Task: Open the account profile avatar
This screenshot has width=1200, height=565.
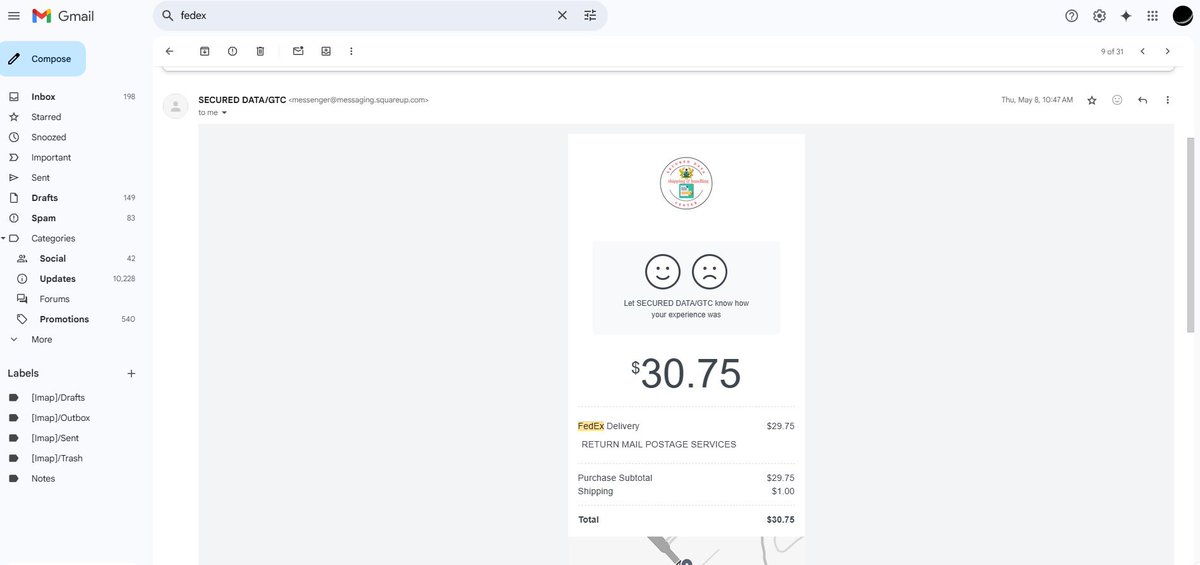Action: tap(1182, 16)
